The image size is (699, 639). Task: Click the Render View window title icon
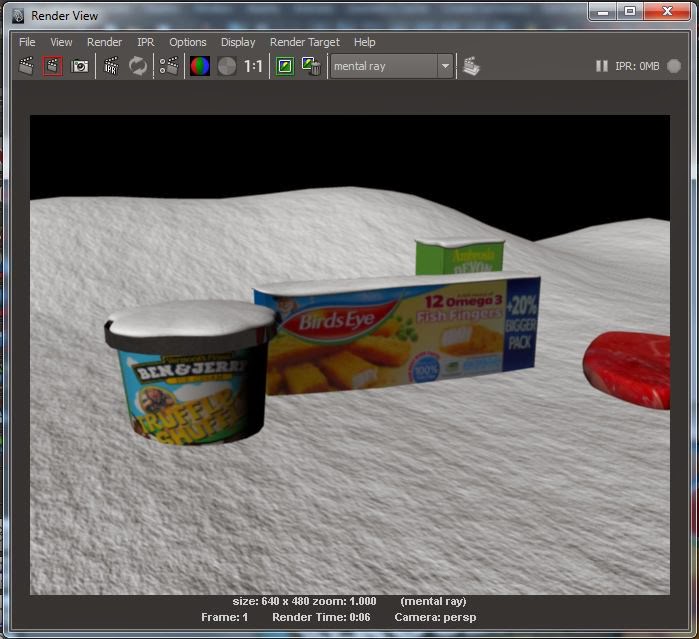(18, 16)
